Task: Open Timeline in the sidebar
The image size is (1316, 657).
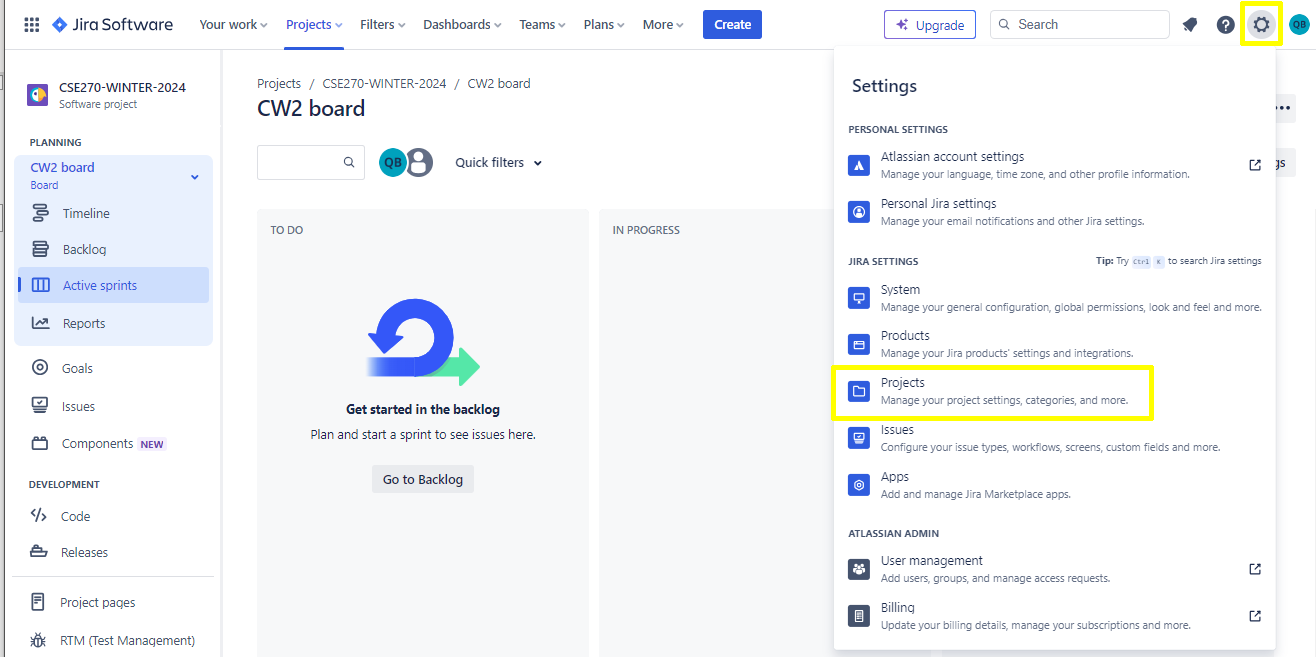Action: pos(86,213)
